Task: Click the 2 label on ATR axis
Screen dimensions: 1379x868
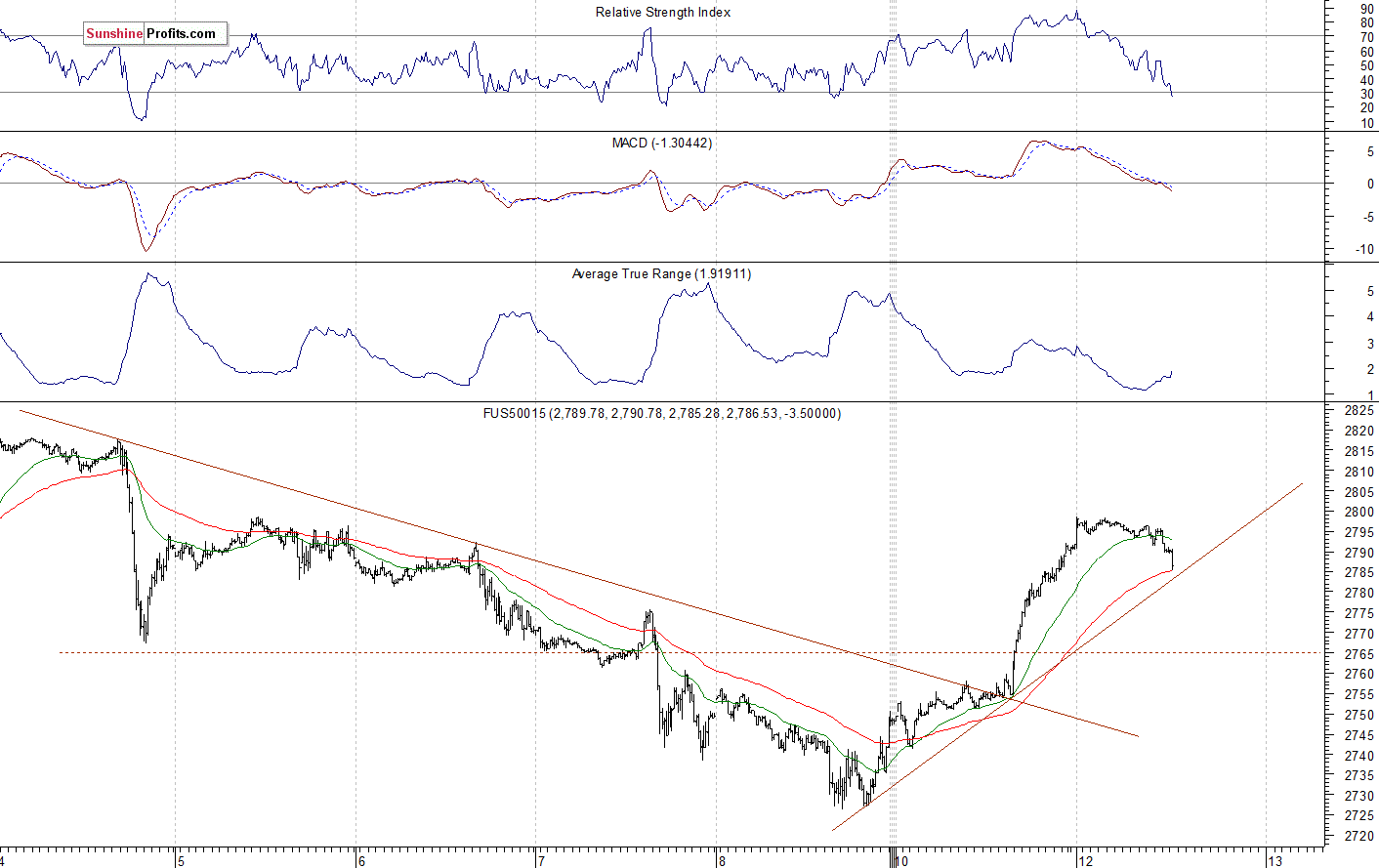Action: point(1370,370)
